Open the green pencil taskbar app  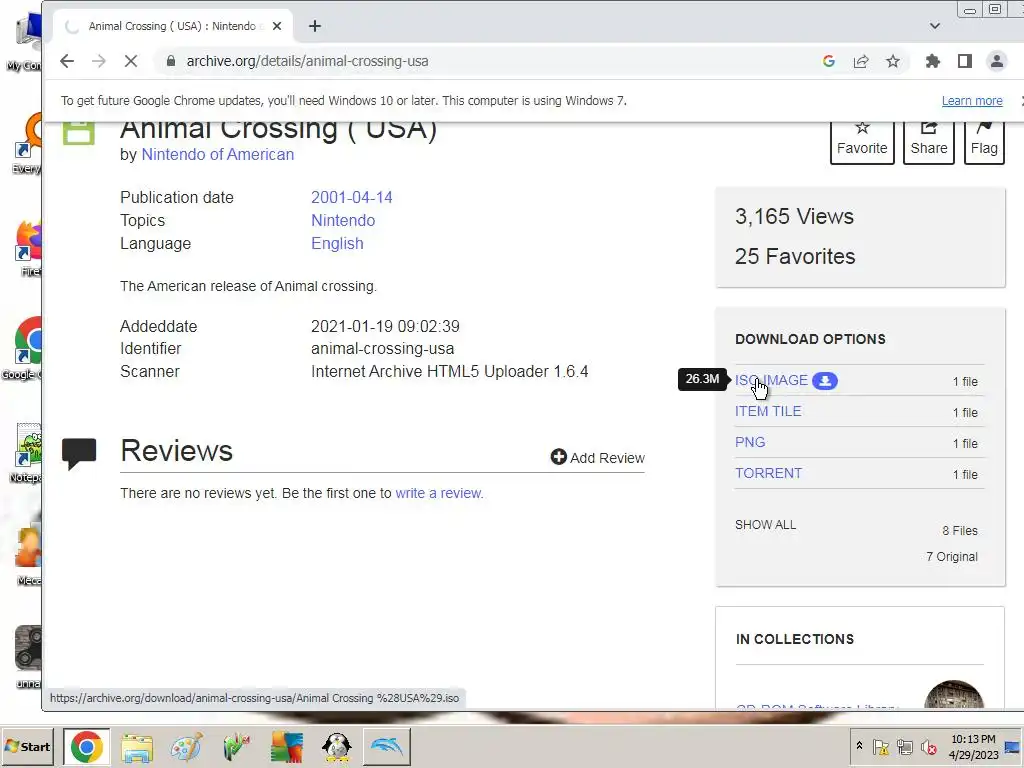[x=236, y=747]
